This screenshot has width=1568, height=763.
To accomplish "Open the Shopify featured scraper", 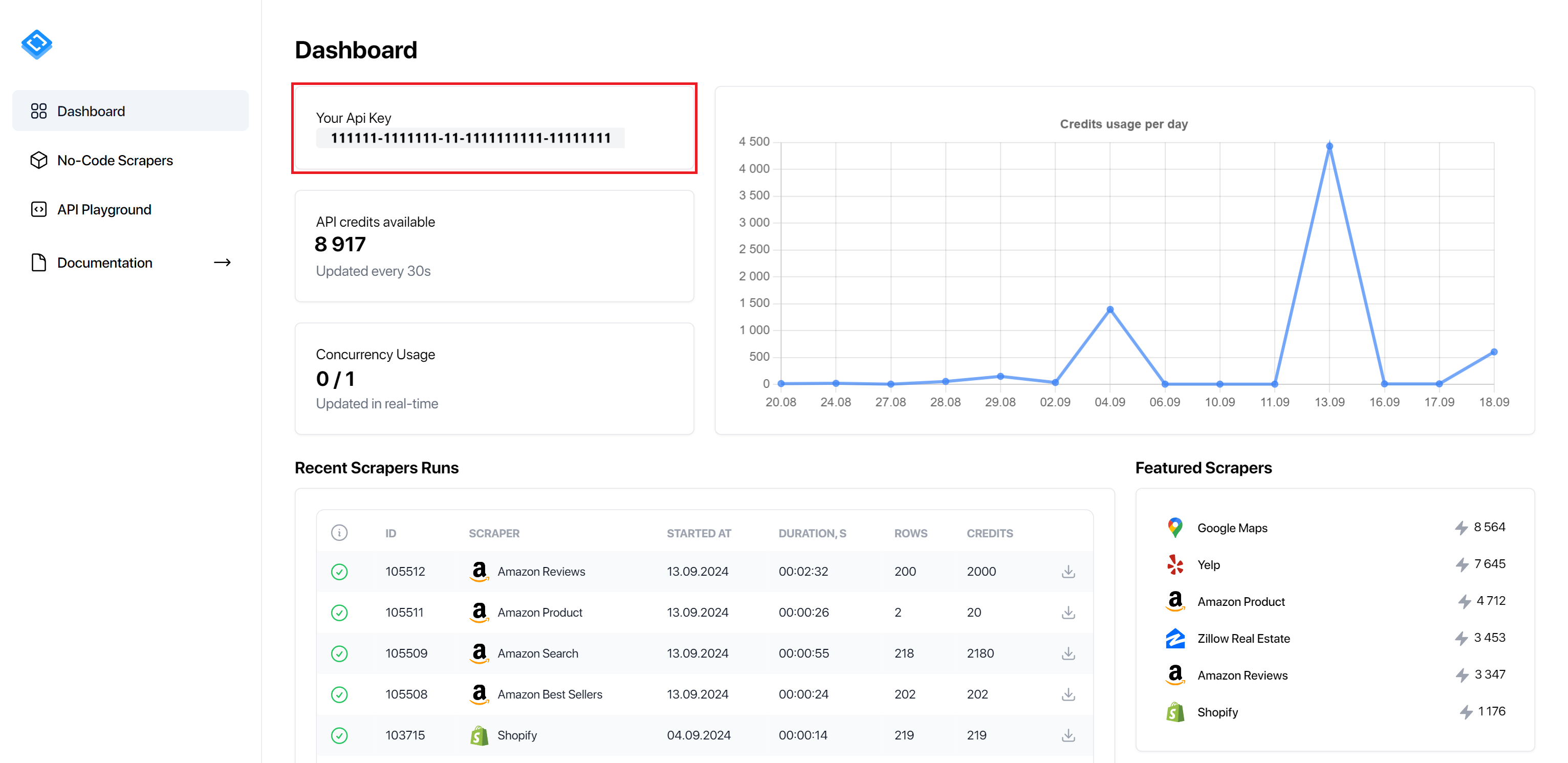I will [x=1335, y=712].
